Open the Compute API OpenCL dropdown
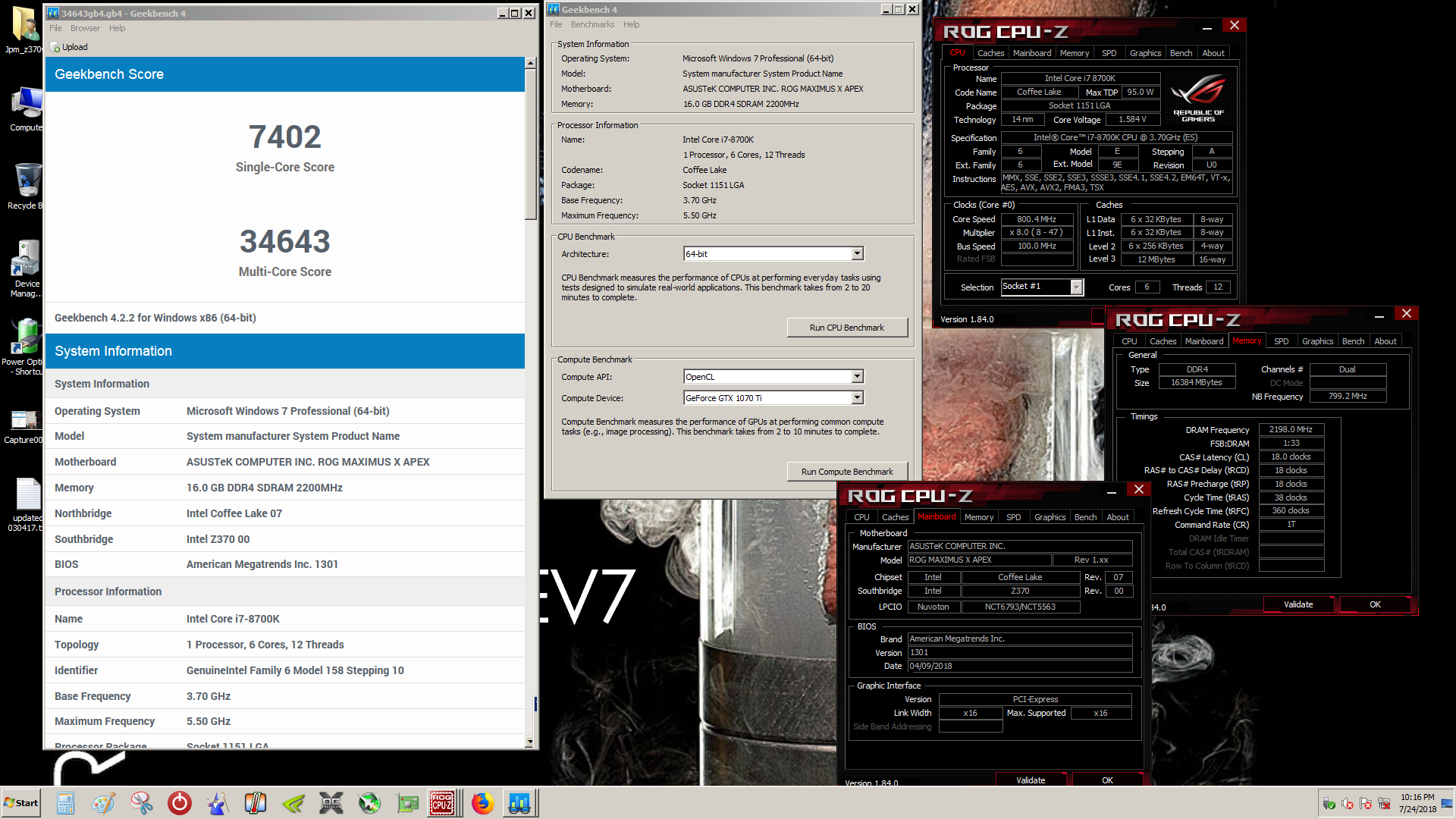The image size is (1456, 819). [x=773, y=377]
